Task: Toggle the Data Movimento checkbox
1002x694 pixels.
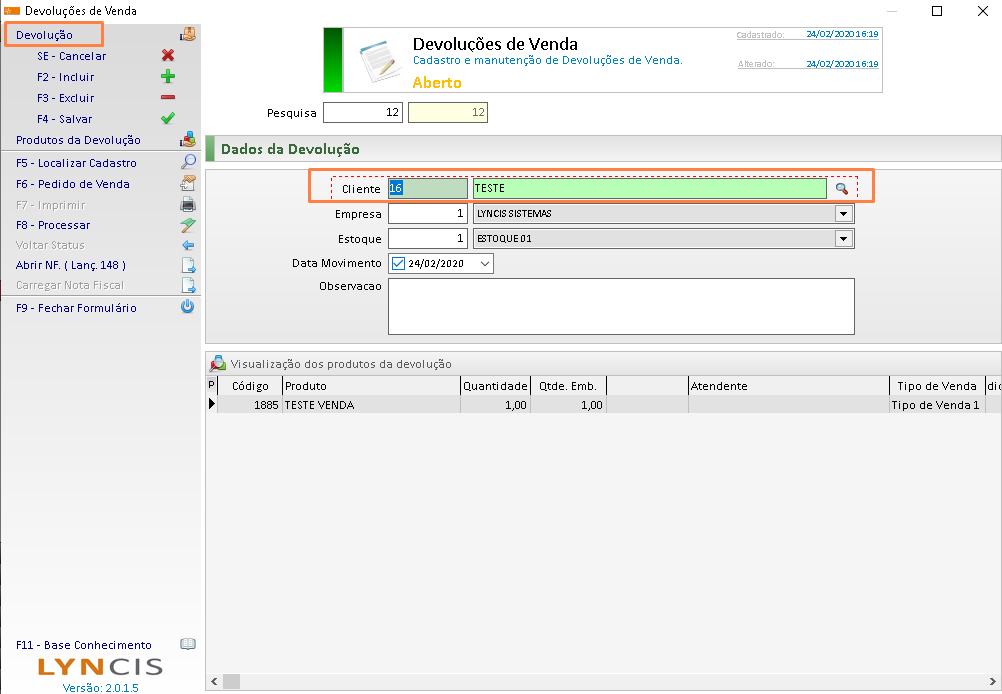Action: coord(398,264)
